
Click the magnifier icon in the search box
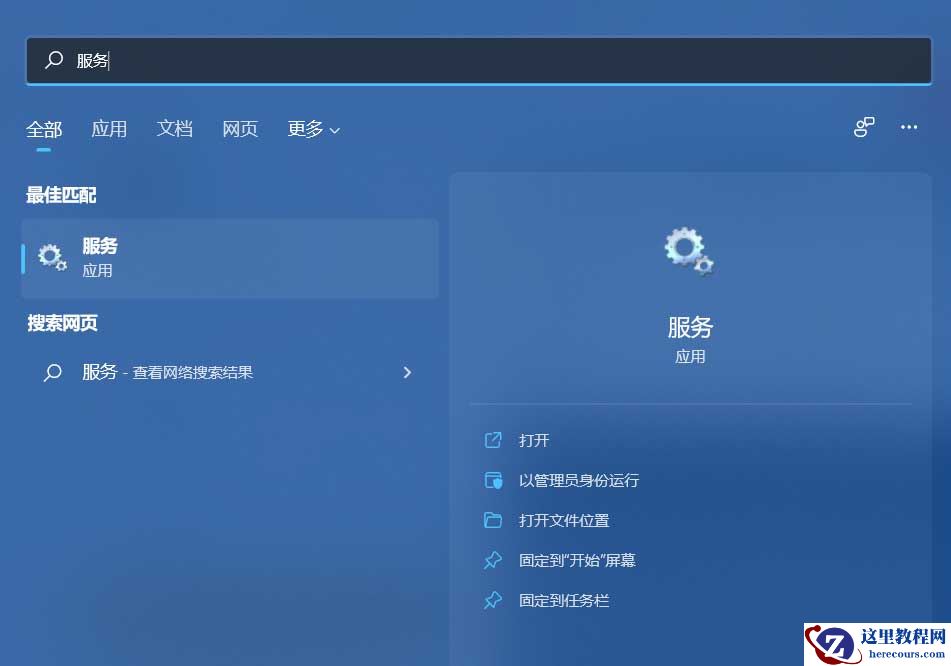(x=54, y=59)
